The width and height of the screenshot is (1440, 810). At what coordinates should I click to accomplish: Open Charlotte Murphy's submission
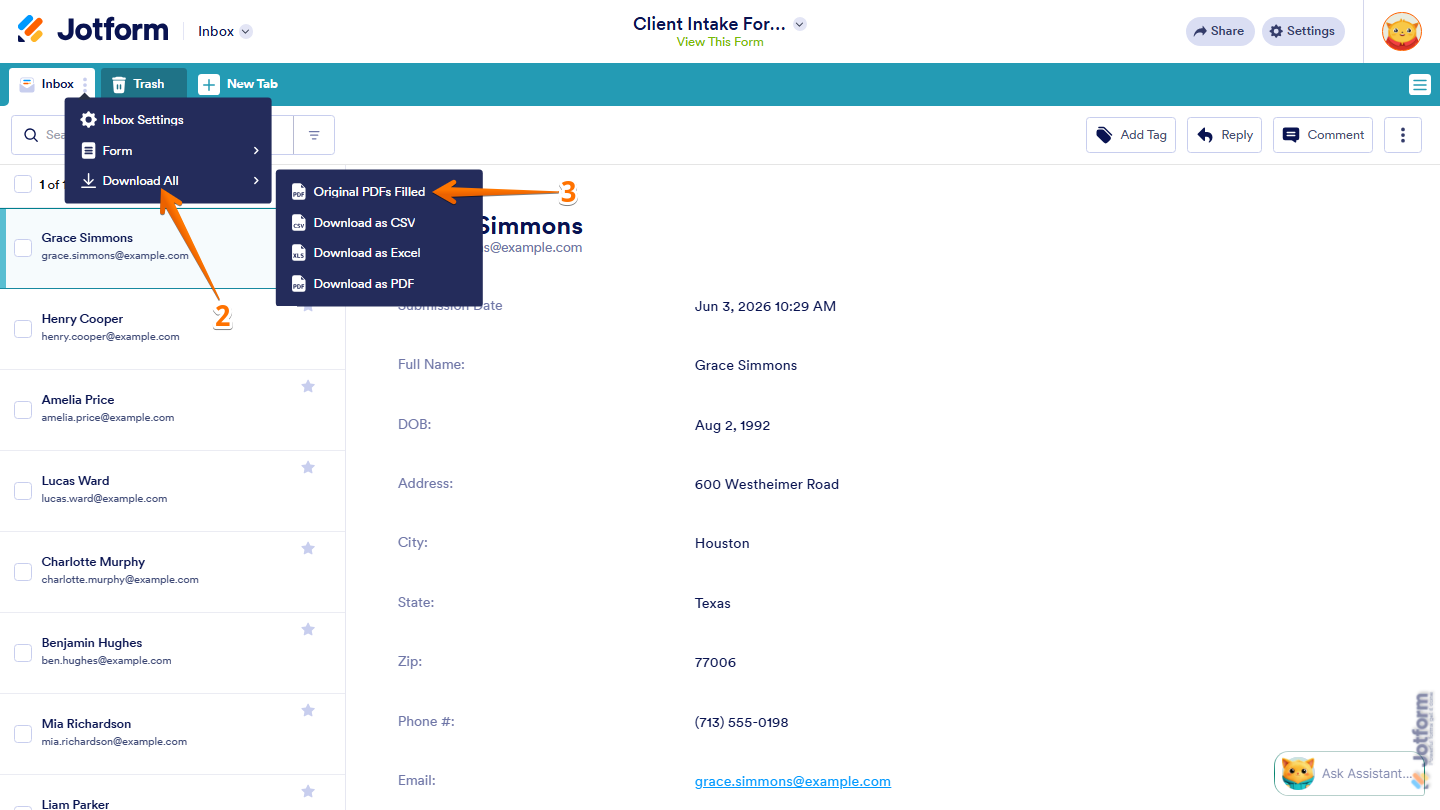coord(172,572)
